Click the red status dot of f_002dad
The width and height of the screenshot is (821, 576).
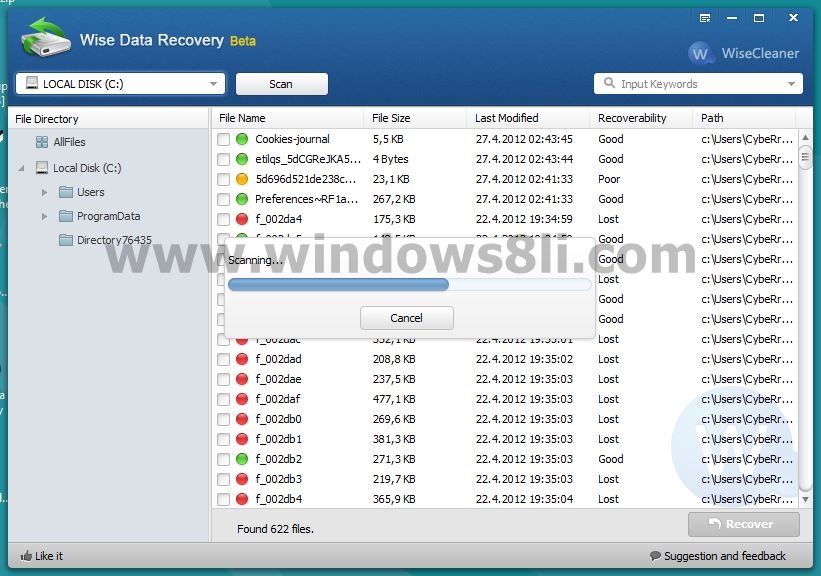coord(241,359)
